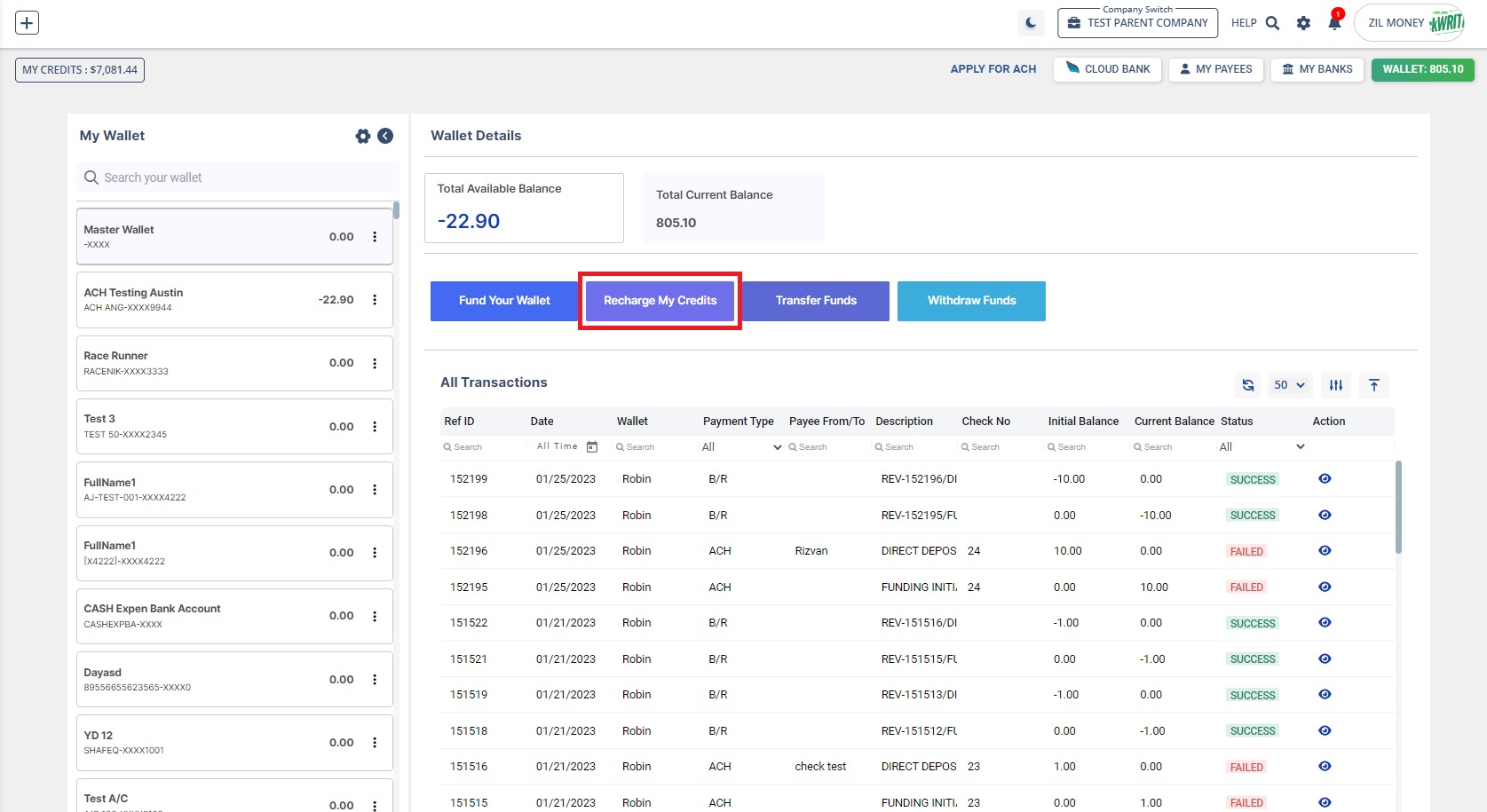Click the Recharge My Credits button
The width and height of the screenshot is (1487, 812).
(x=660, y=301)
